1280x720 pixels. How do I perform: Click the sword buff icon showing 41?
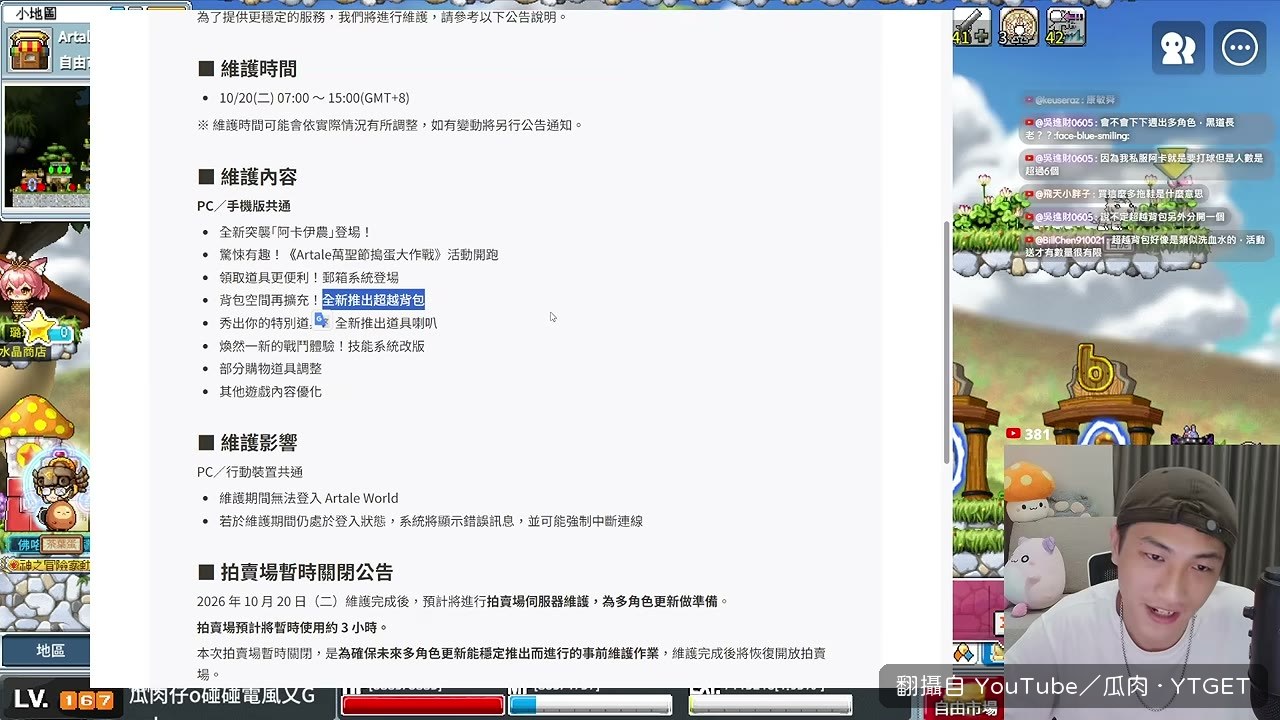coord(971,27)
